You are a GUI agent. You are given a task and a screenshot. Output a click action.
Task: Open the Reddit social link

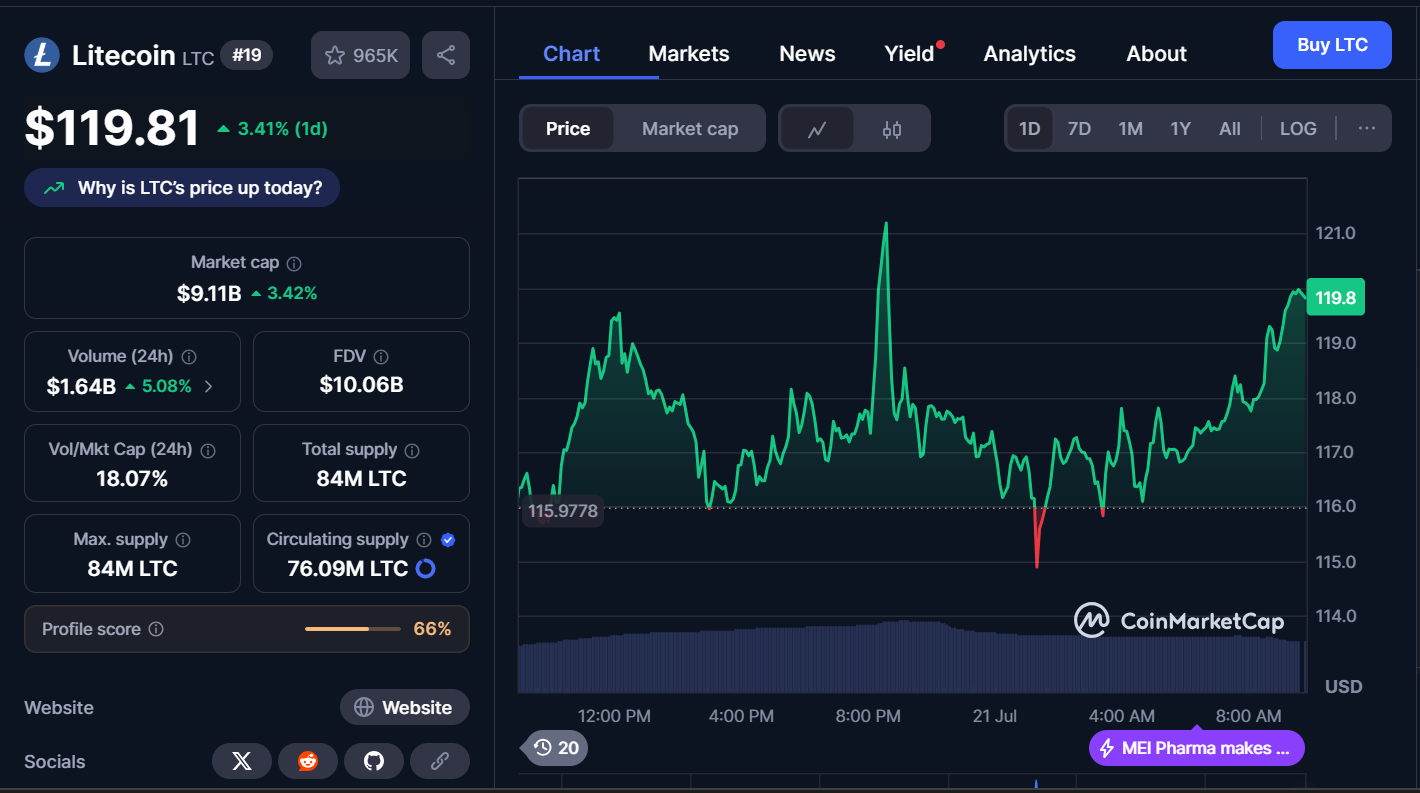(308, 761)
